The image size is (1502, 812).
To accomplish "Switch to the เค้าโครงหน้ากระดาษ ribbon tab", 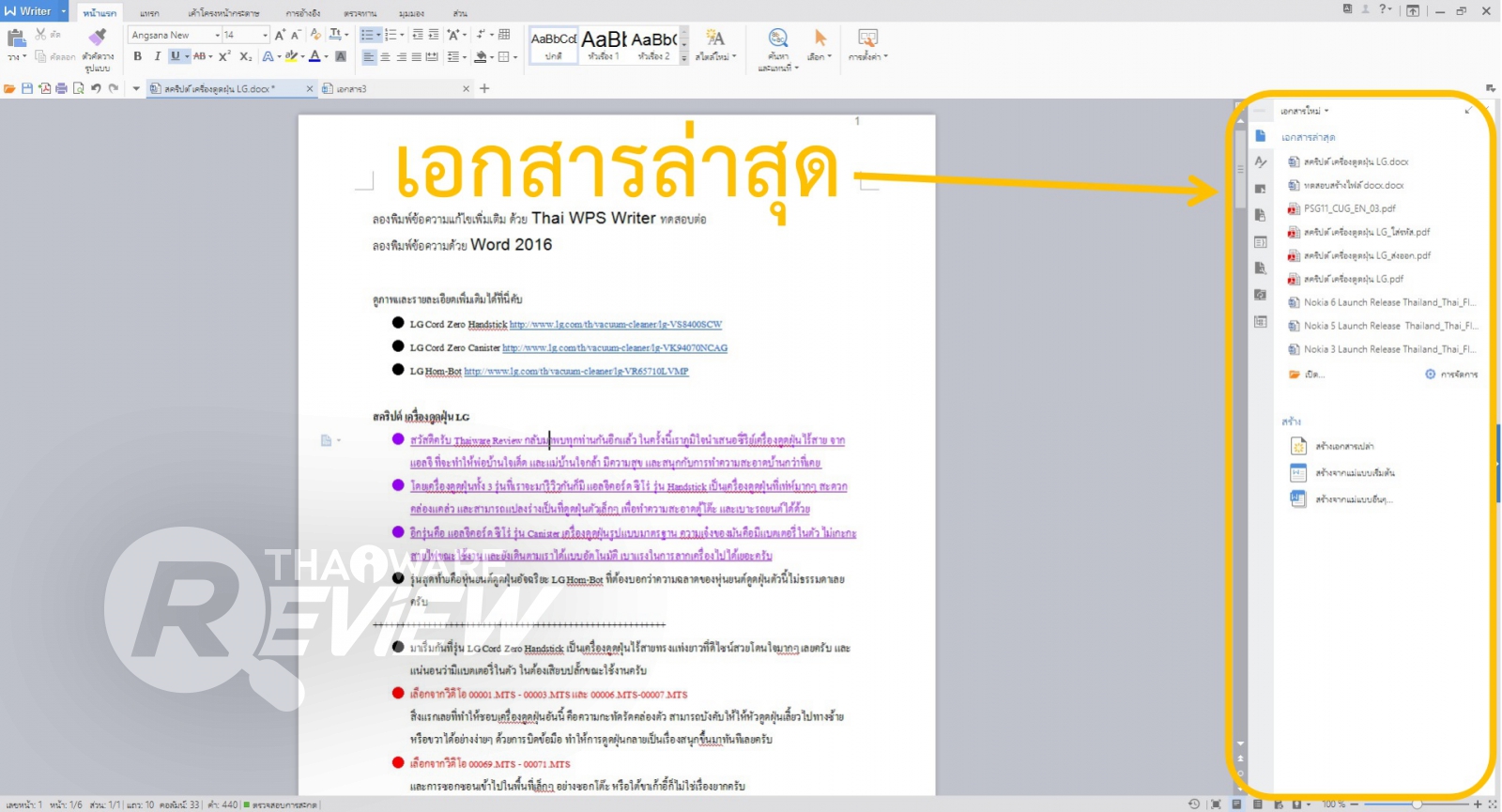I will 223,13.
